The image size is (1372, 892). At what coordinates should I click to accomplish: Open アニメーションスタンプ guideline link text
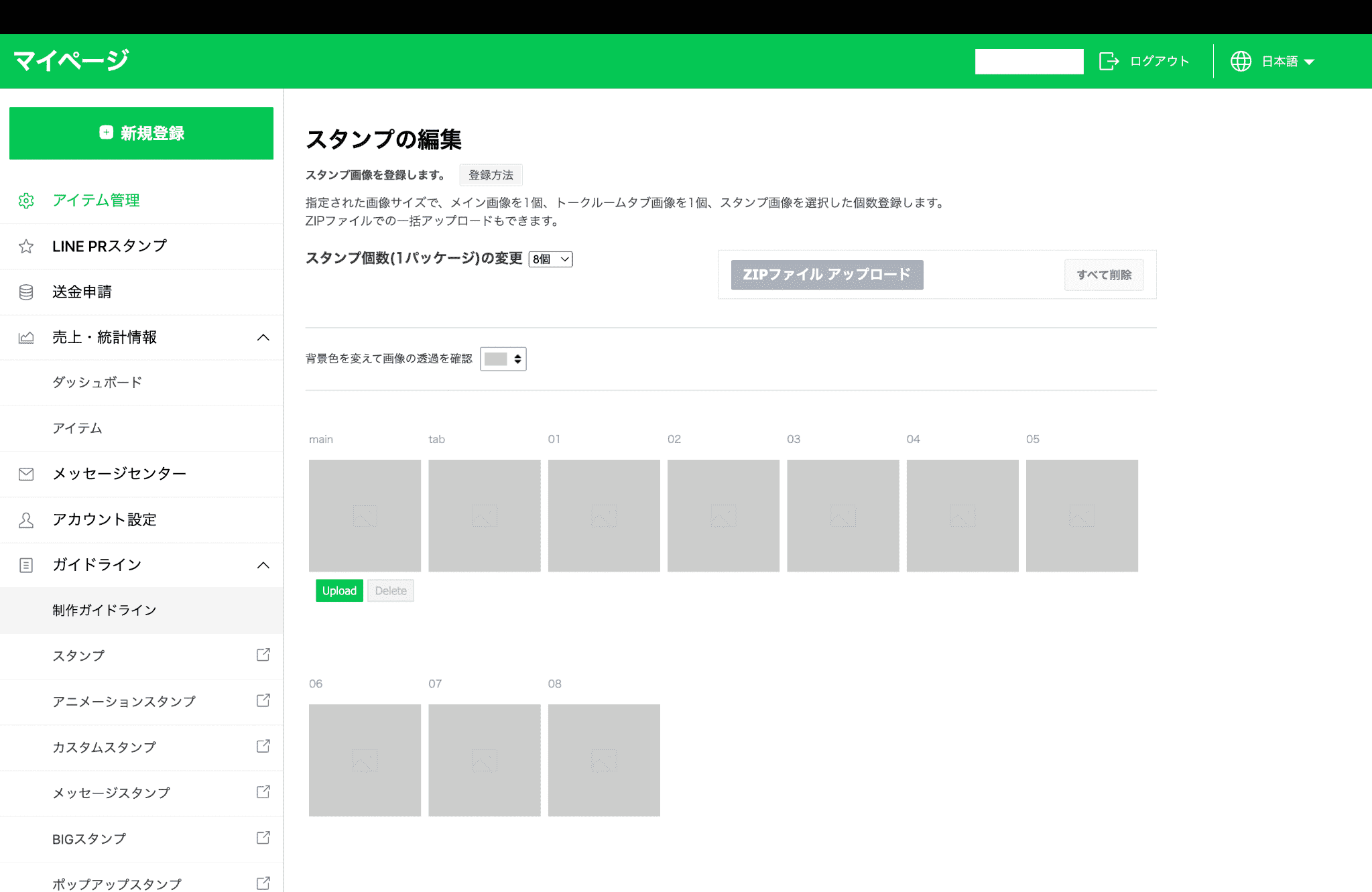tap(124, 702)
